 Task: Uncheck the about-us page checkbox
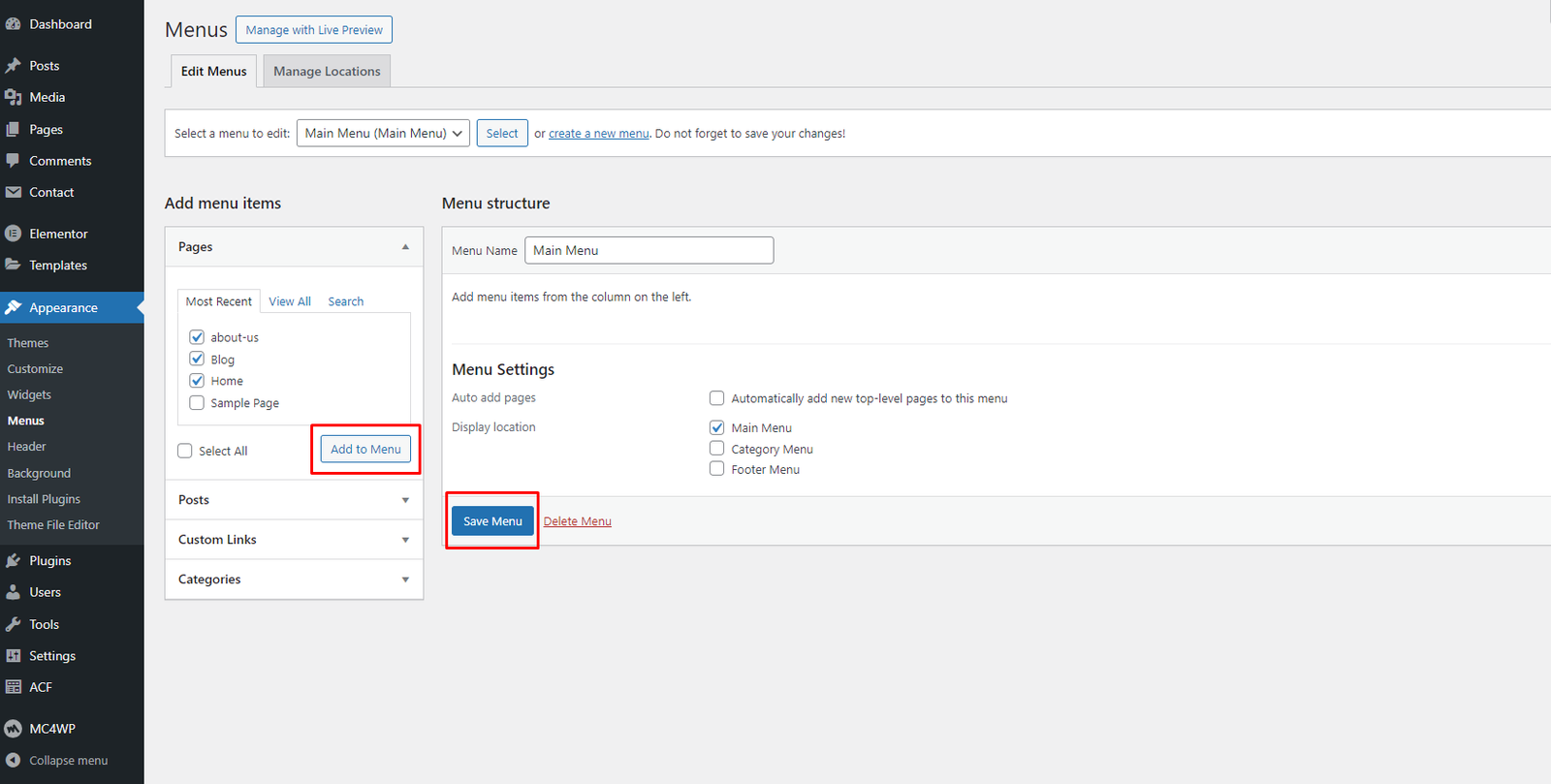point(197,337)
